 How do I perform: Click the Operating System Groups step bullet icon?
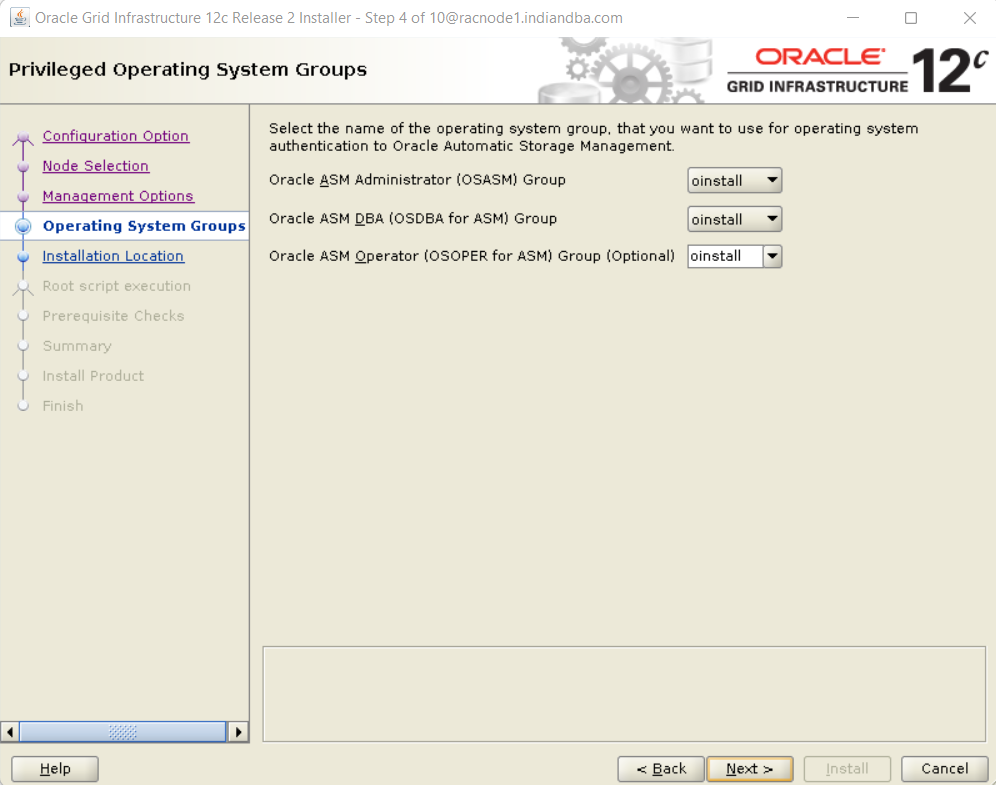pyautogui.click(x=24, y=226)
